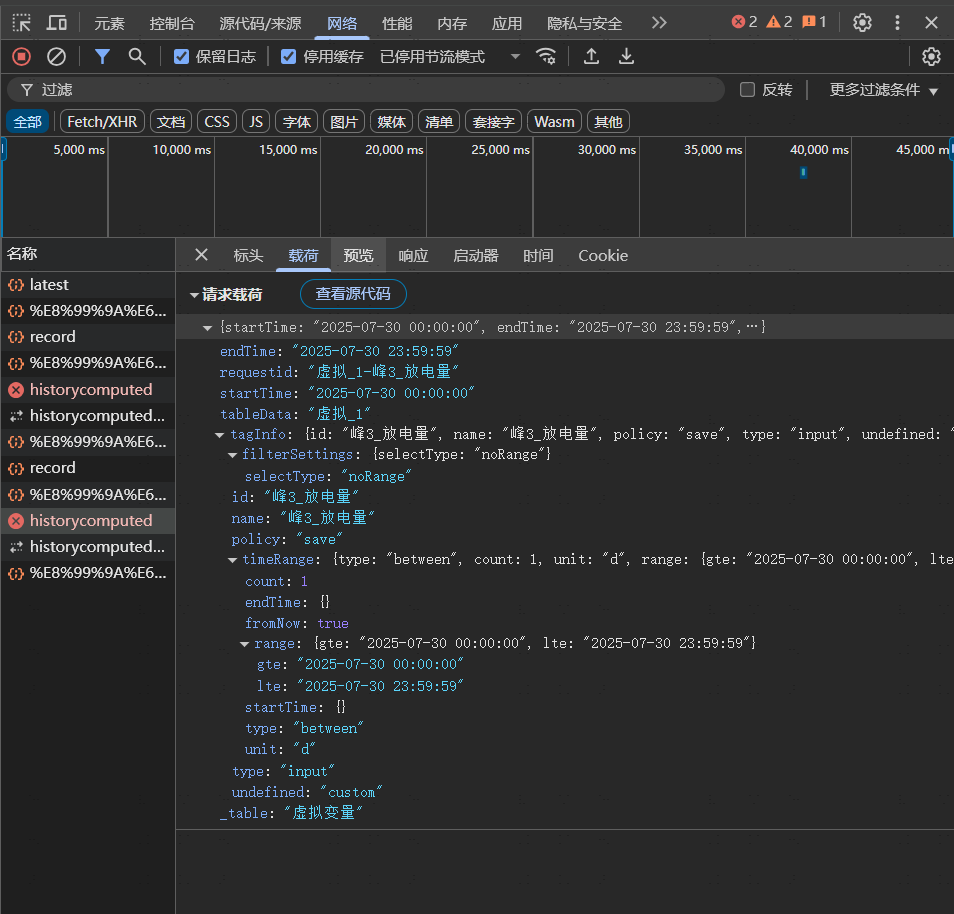954x914 pixels.
Task: Click the red error count badge
Action: 745,22
